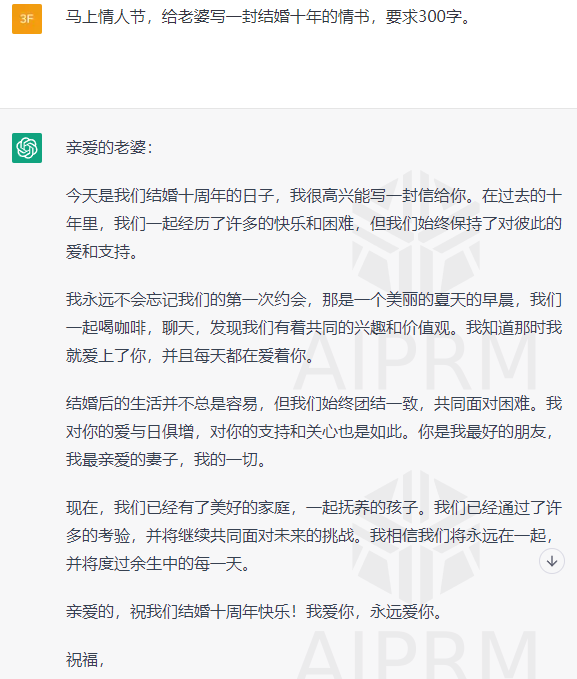
Task: Click the paragraph starting 今天是我们结婚十周年
Action: pyautogui.click(x=314, y=223)
